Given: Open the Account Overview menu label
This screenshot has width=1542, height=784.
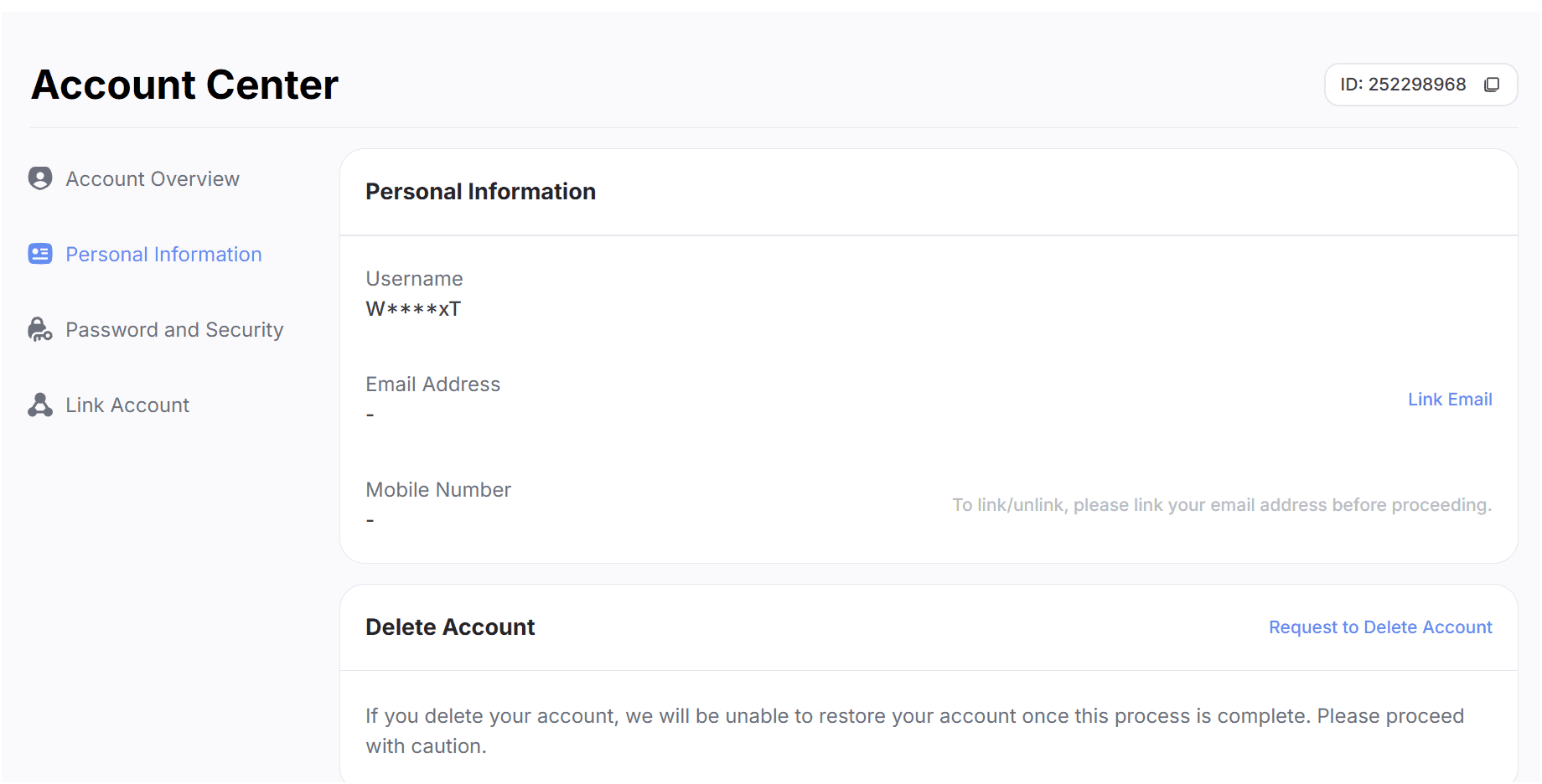Looking at the screenshot, I should click(x=153, y=179).
